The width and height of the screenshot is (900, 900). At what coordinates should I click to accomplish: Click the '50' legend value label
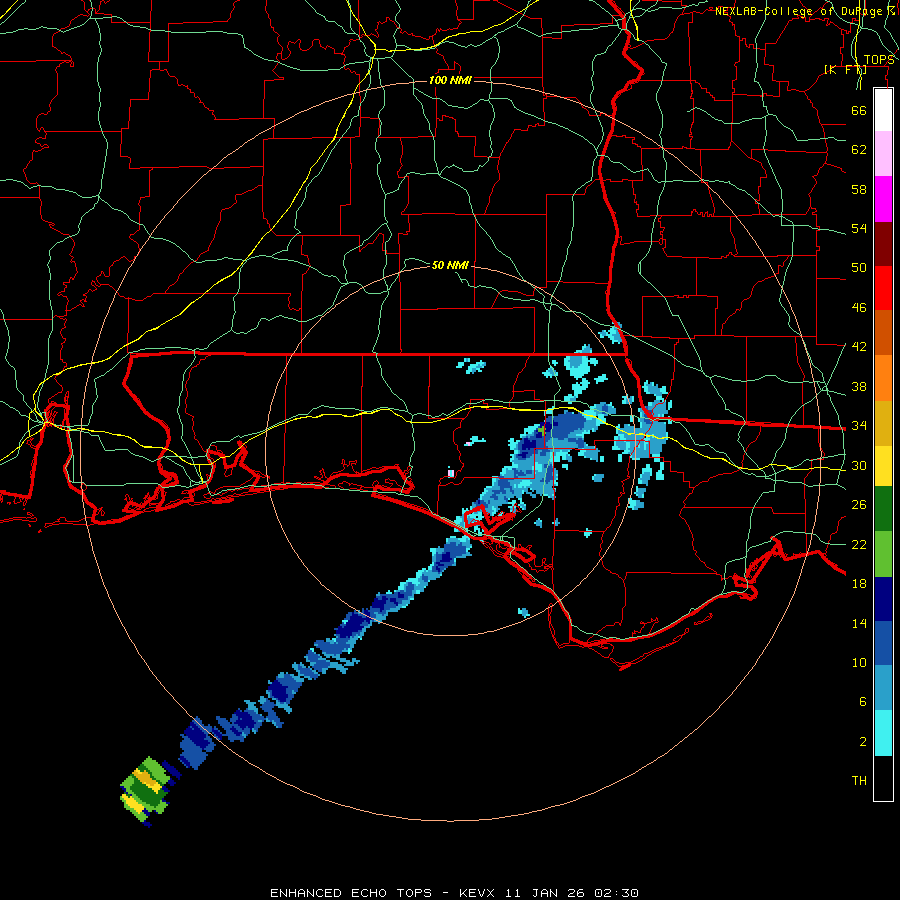[x=859, y=268]
